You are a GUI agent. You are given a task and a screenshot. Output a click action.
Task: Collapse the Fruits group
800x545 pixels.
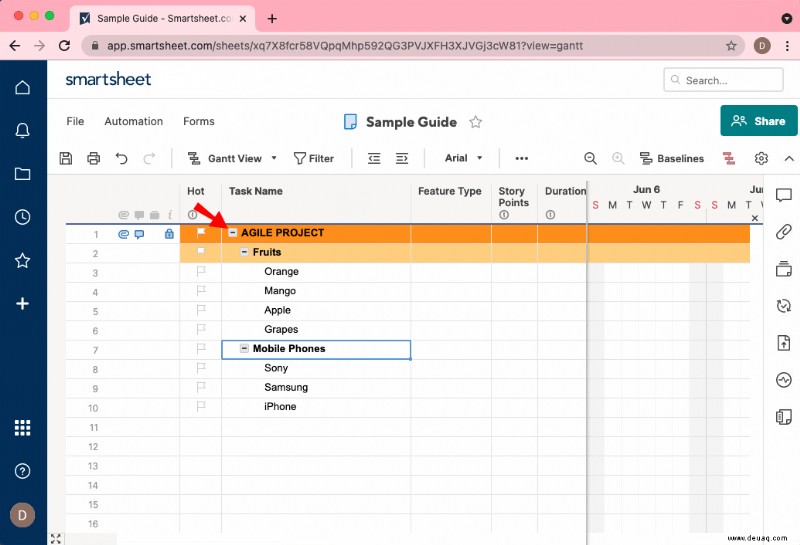click(x=244, y=252)
